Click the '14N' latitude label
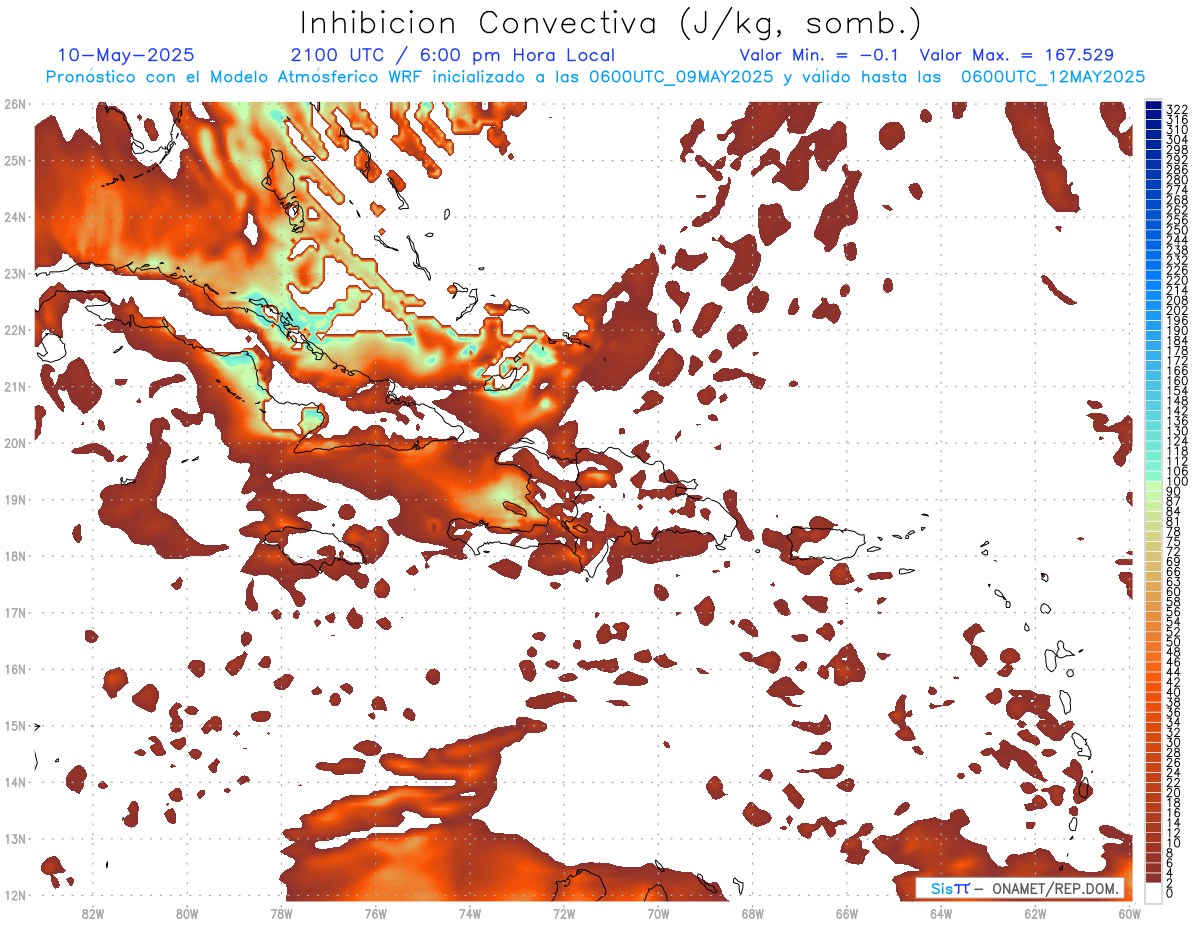This screenshot has height=927, width=1200. [x=15, y=782]
